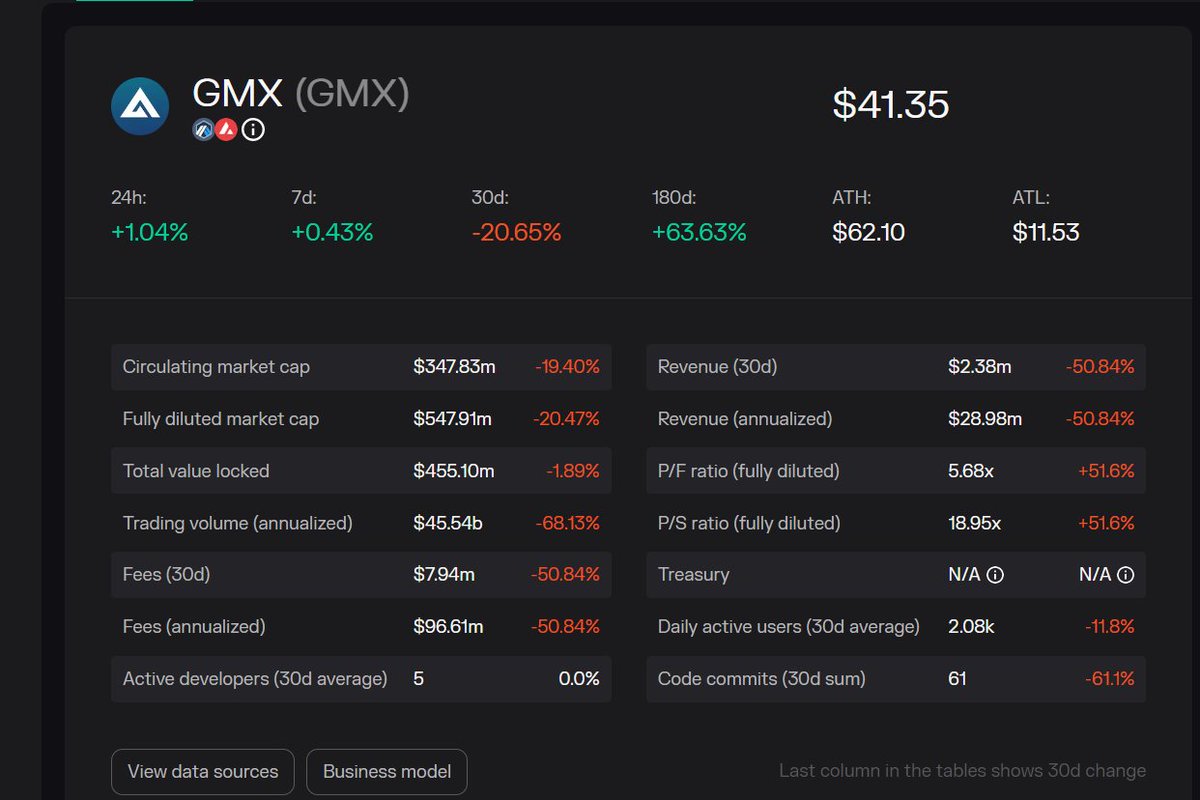Click the 24h change +1.04%
The width and height of the screenshot is (1200, 800).
tap(150, 233)
